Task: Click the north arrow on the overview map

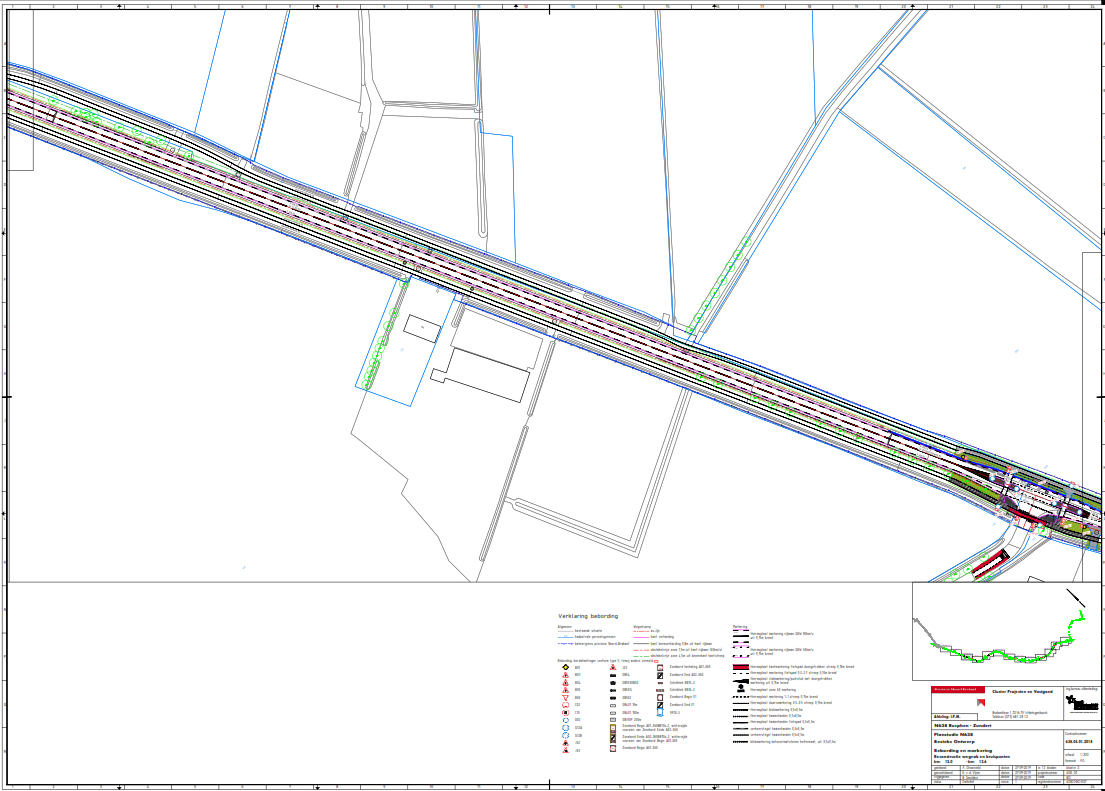Action: tap(1076, 598)
